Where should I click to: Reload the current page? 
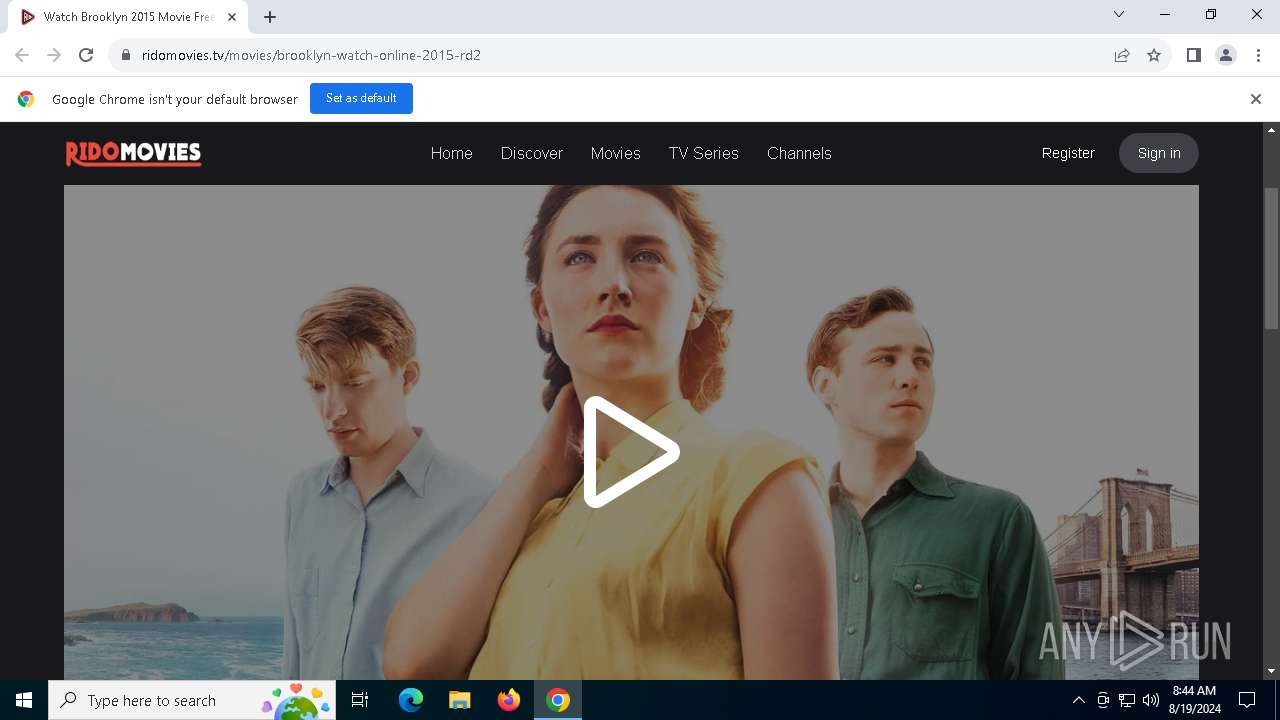pos(86,55)
